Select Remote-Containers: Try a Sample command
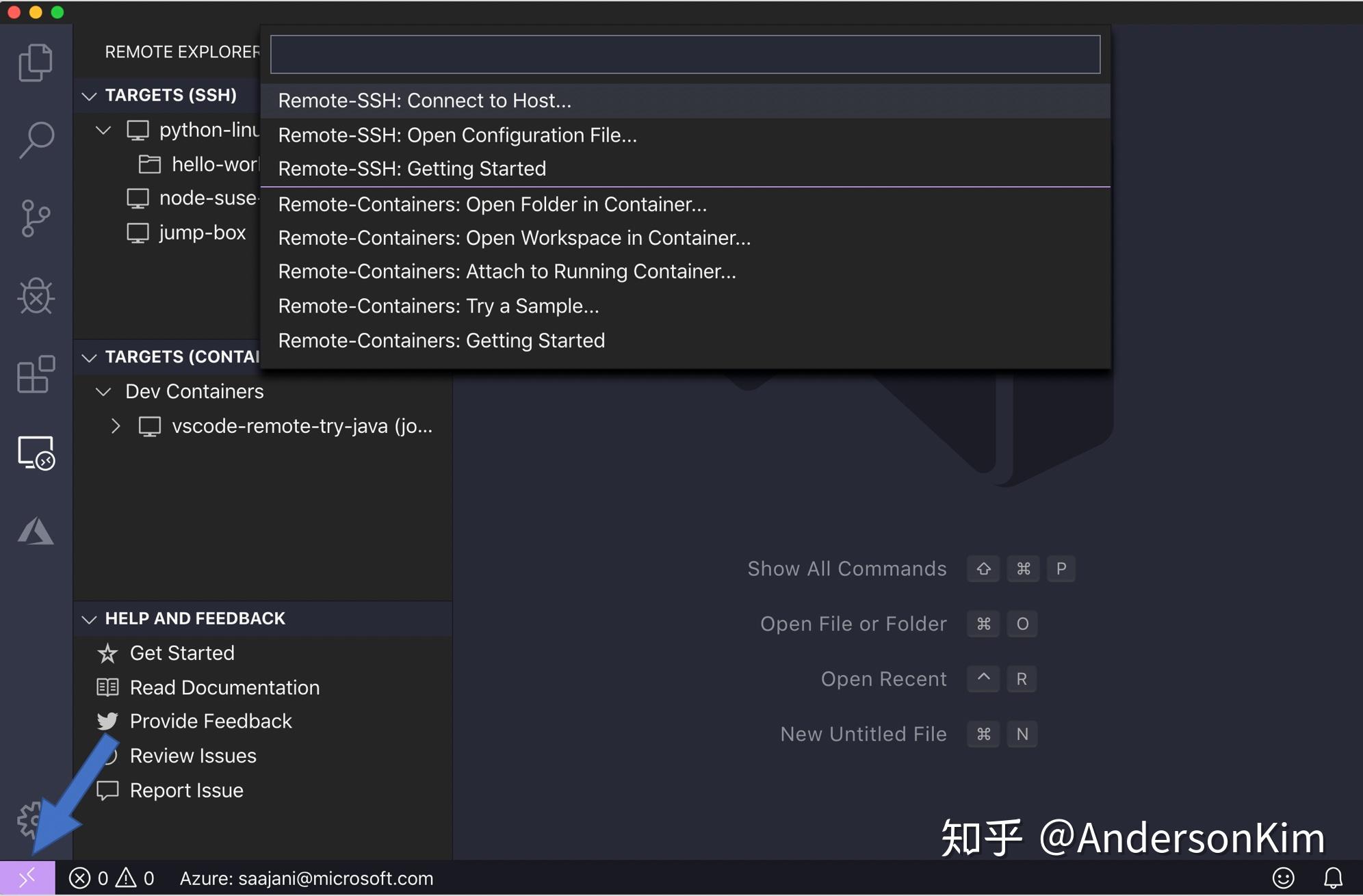 (x=439, y=306)
